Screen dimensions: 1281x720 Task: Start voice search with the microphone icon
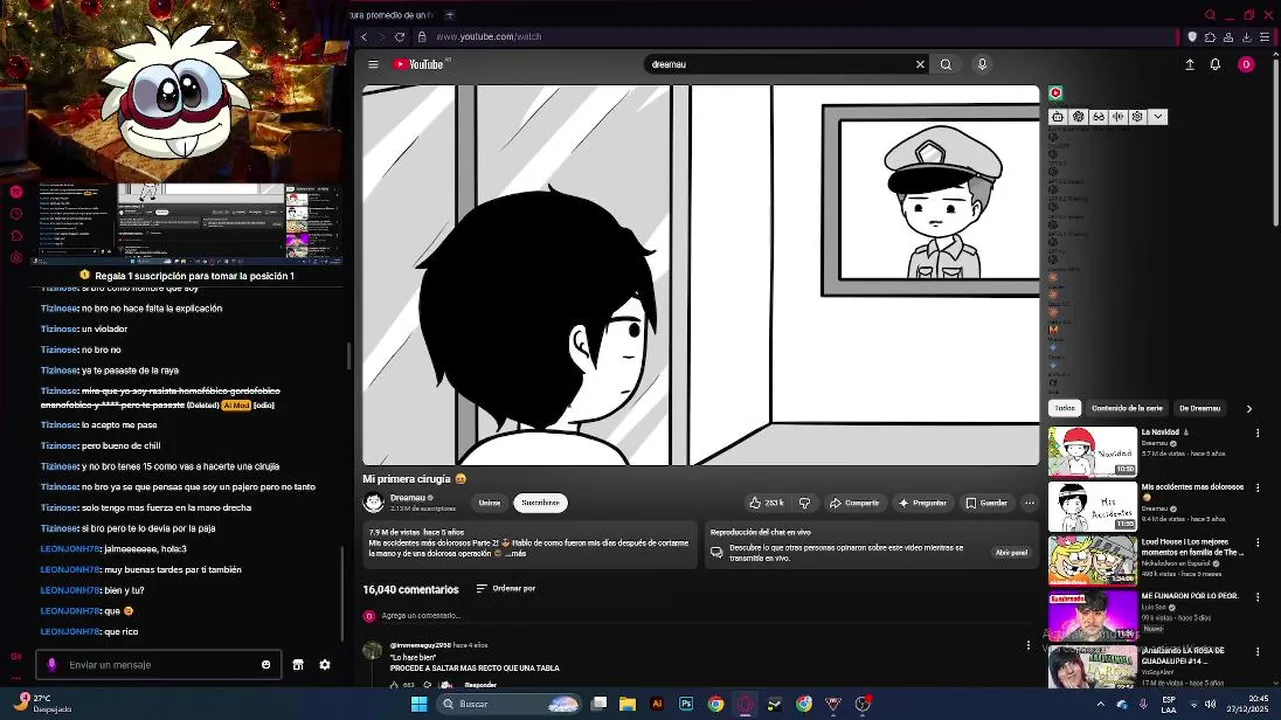(982, 64)
